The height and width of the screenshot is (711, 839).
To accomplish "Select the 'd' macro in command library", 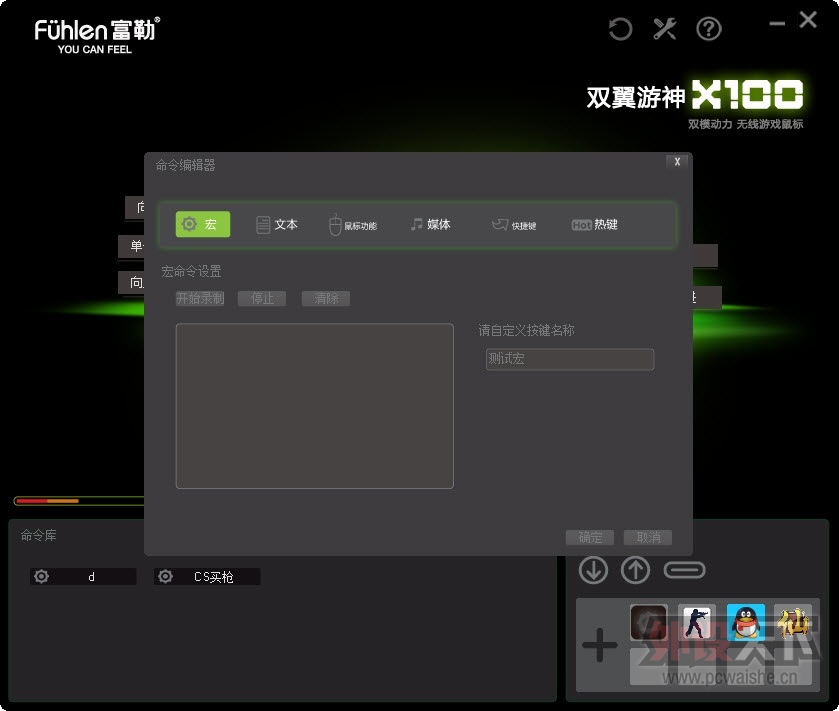I will click(x=83, y=577).
